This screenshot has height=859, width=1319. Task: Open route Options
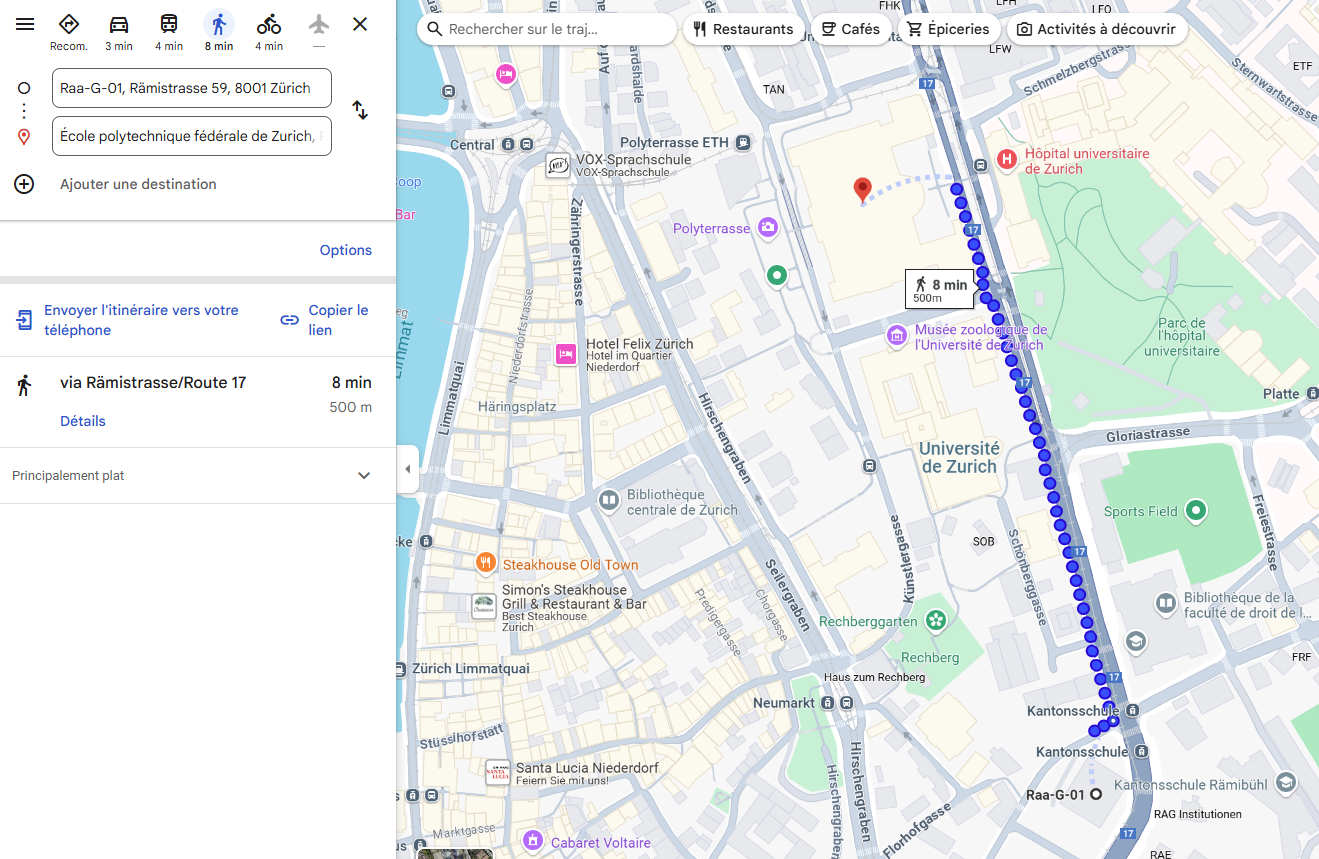click(x=346, y=250)
